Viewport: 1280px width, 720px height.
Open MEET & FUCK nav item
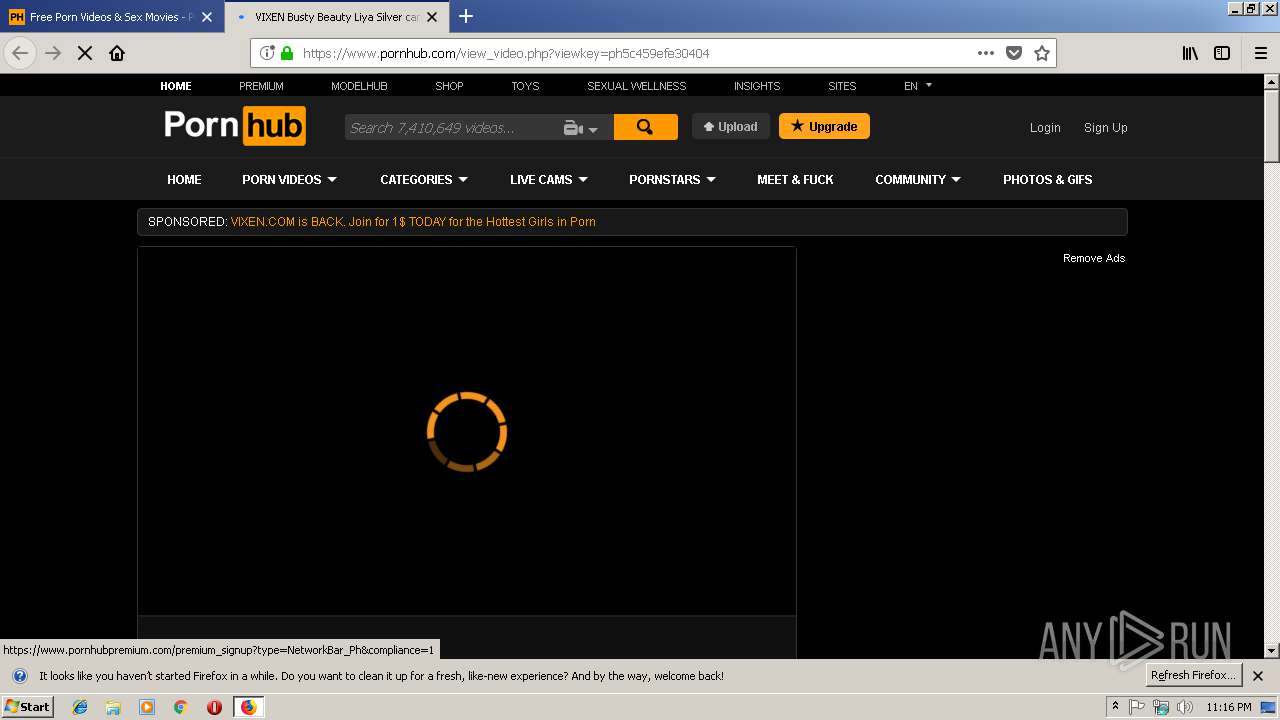pyautogui.click(x=795, y=179)
